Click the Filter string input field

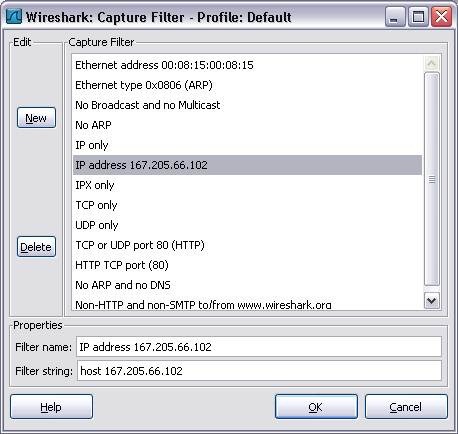[259, 370]
